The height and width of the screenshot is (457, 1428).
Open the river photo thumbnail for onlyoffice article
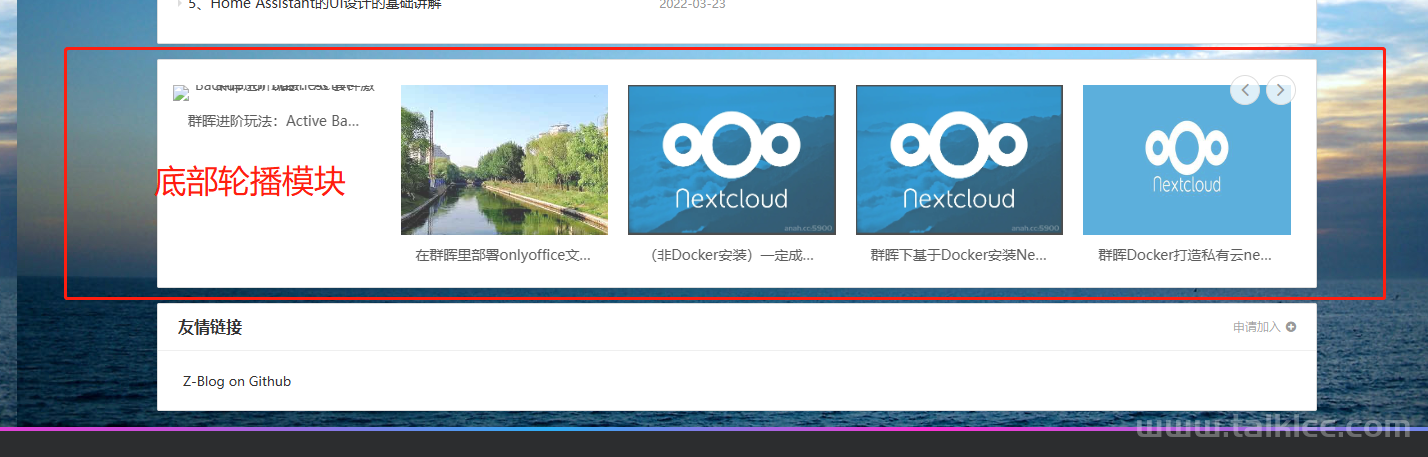pyautogui.click(x=504, y=160)
